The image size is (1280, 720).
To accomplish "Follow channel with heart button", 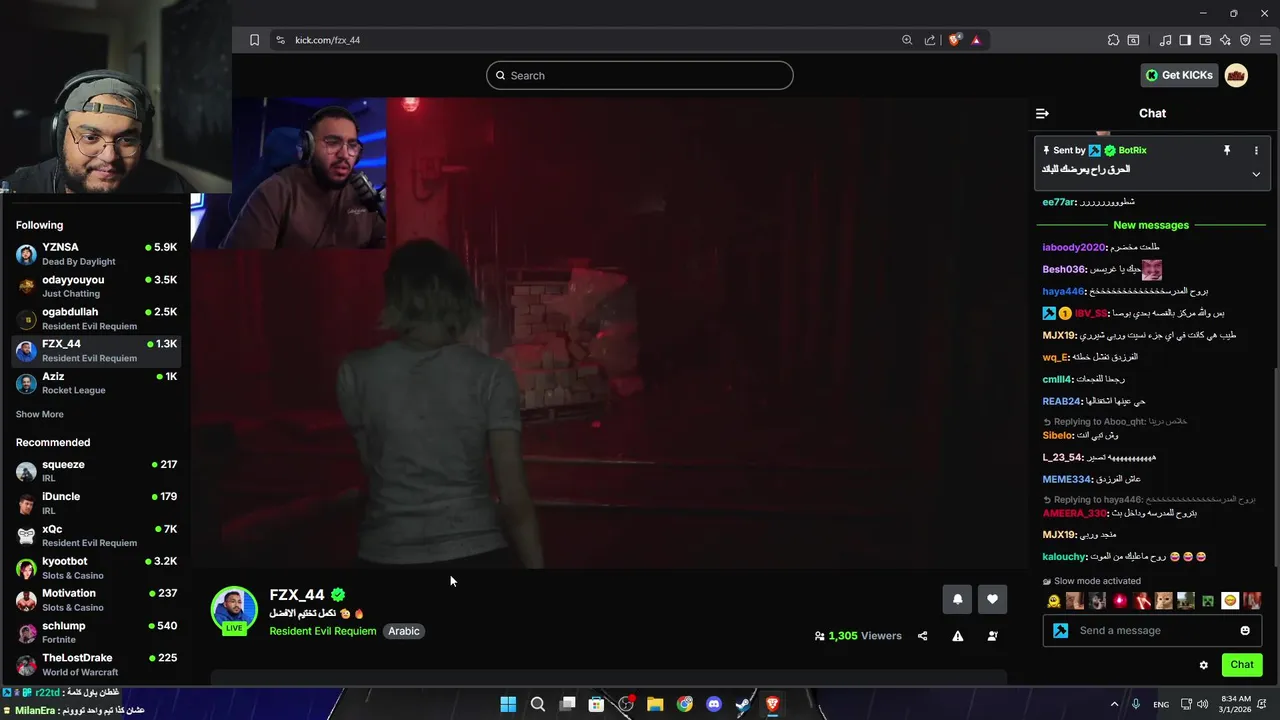I will coord(992,599).
